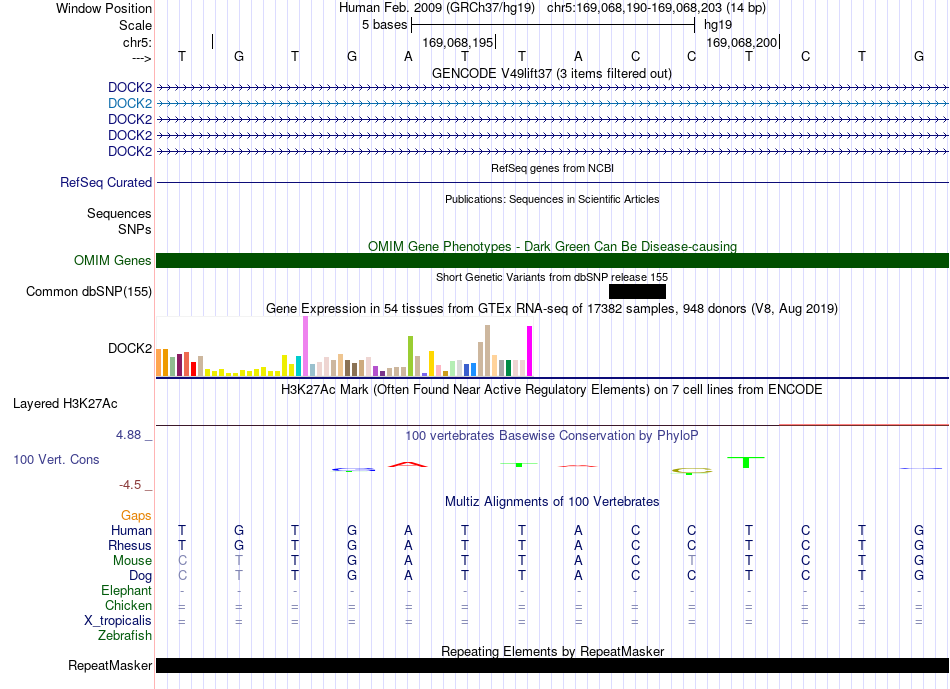
Task: Click the black RepeatMasker element bar
Action: click(552, 665)
